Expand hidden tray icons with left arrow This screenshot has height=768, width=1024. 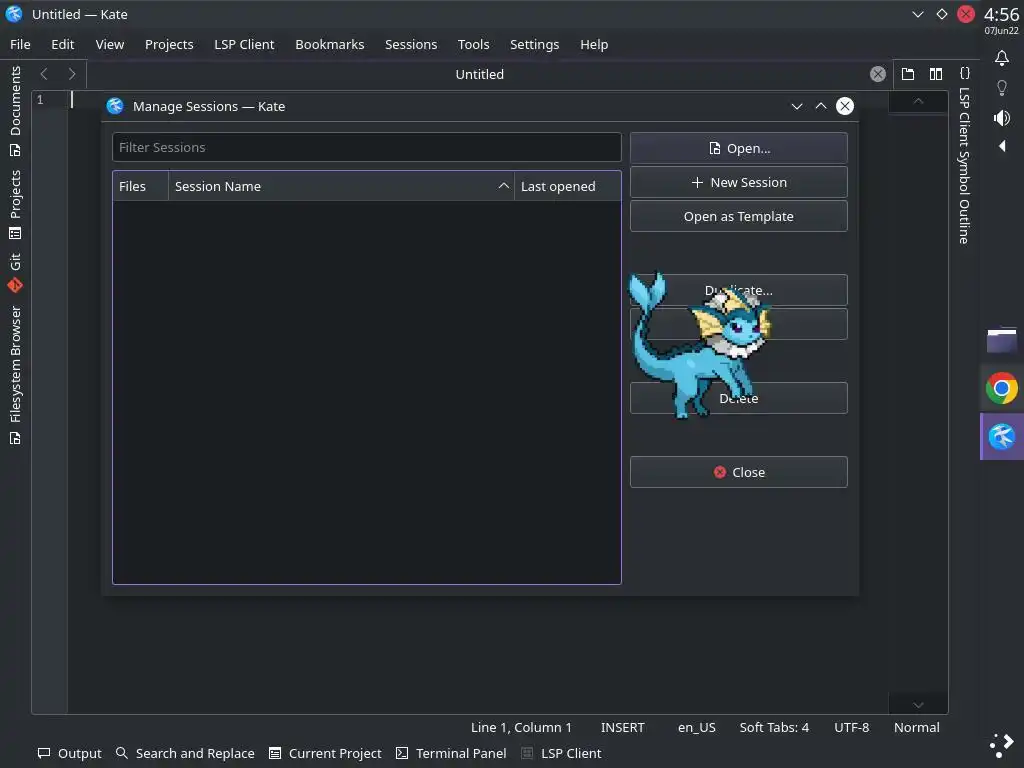(x=1002, y=146)
